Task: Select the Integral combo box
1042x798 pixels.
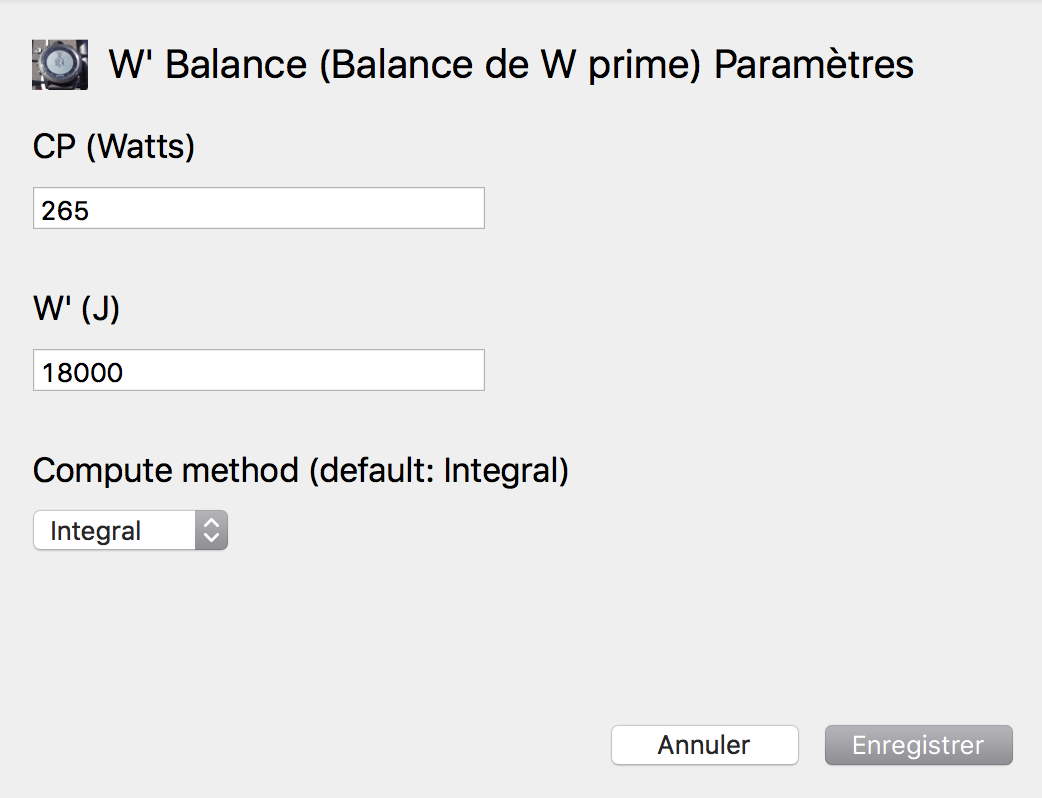Action: [x=130, y=530]
